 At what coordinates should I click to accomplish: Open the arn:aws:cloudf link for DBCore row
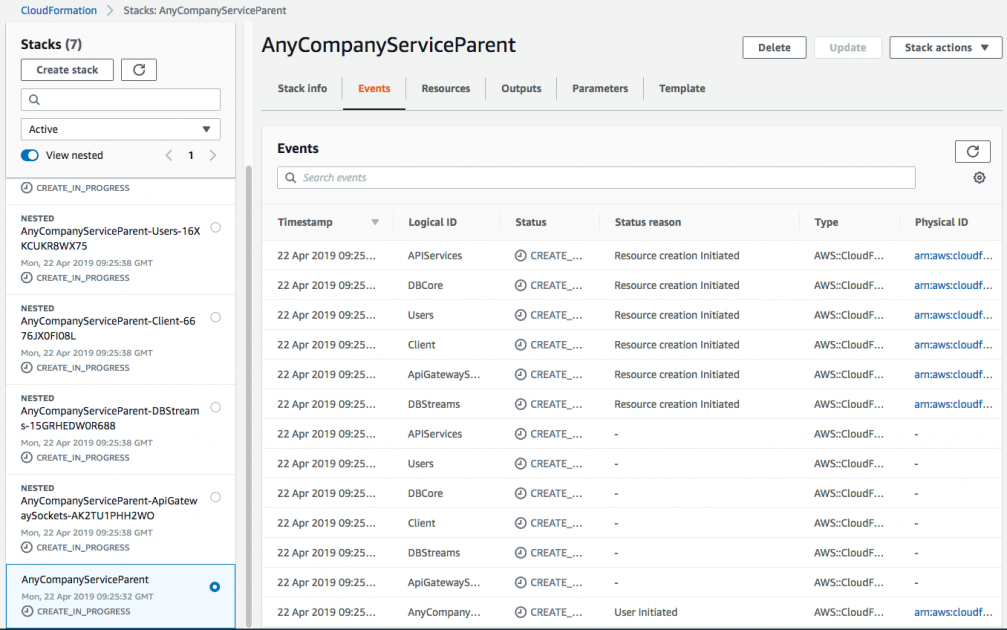click(x=953, y=284)
